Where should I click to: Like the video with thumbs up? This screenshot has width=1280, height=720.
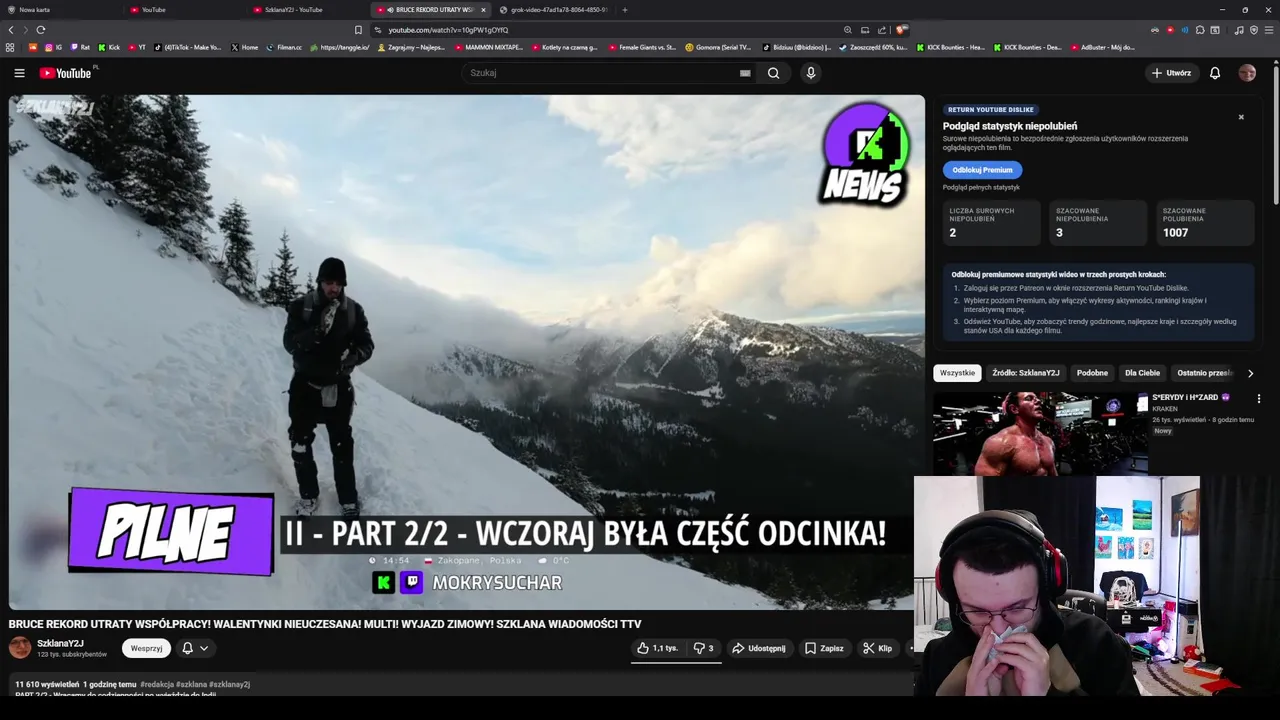click(x=657, y=648)
